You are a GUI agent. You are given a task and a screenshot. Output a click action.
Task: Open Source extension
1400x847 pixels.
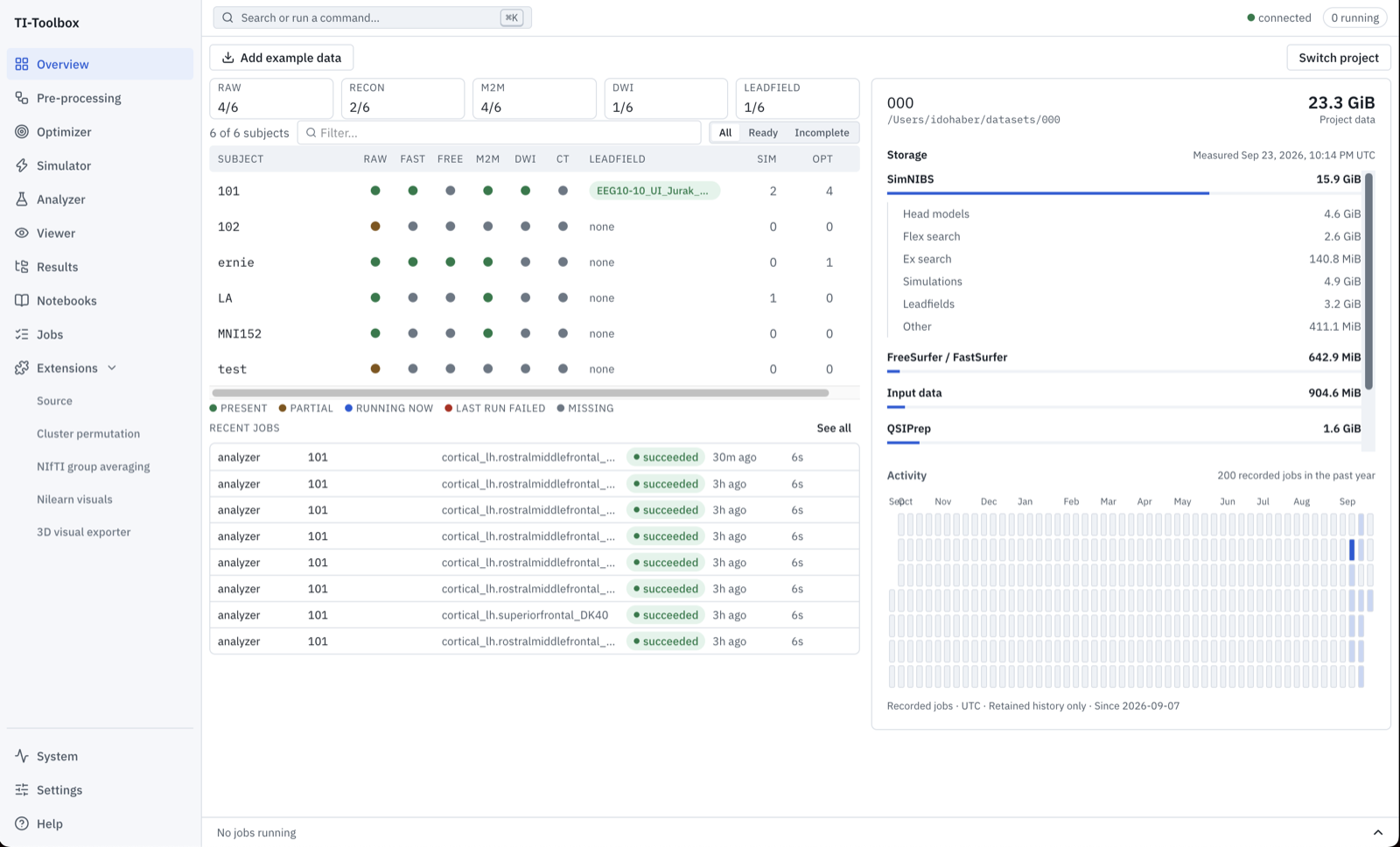[54, 401]
